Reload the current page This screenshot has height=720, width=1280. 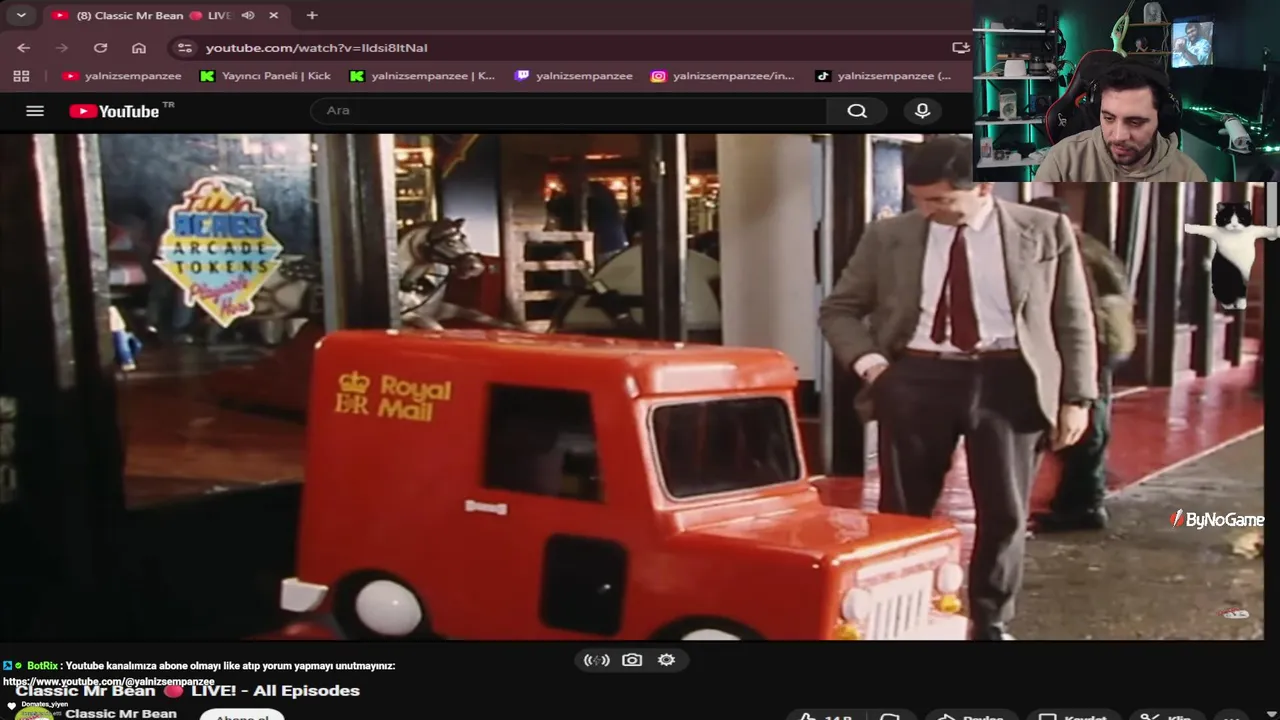point(100,48)
